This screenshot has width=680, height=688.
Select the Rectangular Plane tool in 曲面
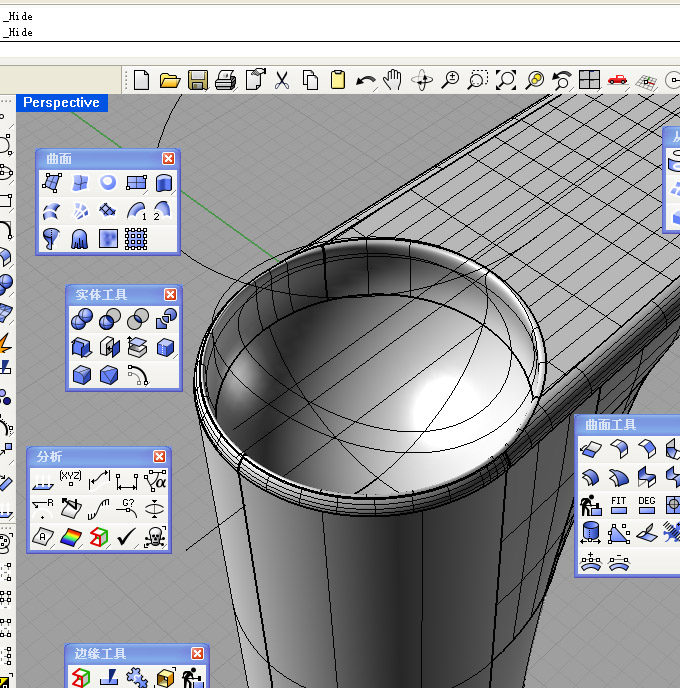coord(136,183)
